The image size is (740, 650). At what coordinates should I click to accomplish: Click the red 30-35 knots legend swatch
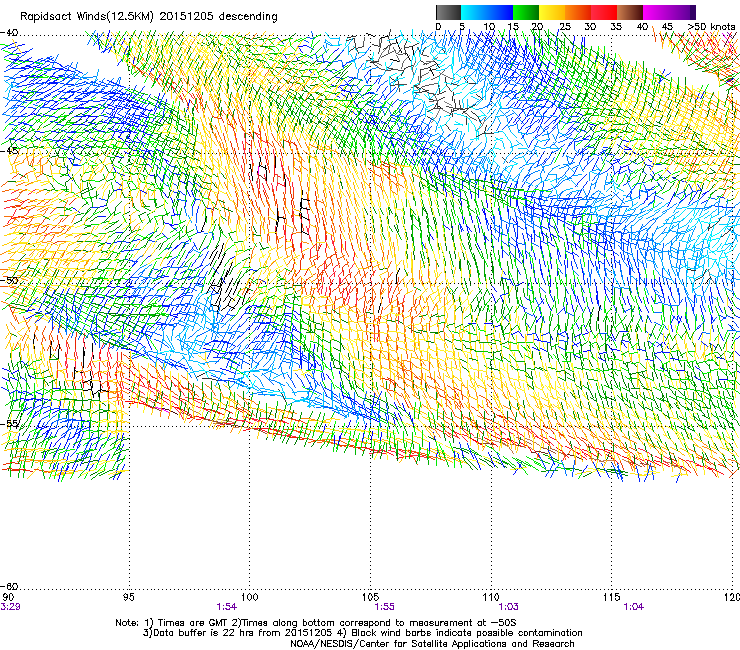pos(604,12)
